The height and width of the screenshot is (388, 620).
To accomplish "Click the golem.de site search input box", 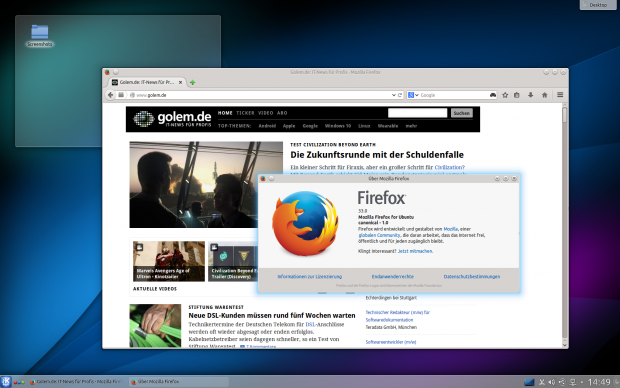I will point(418,113).
